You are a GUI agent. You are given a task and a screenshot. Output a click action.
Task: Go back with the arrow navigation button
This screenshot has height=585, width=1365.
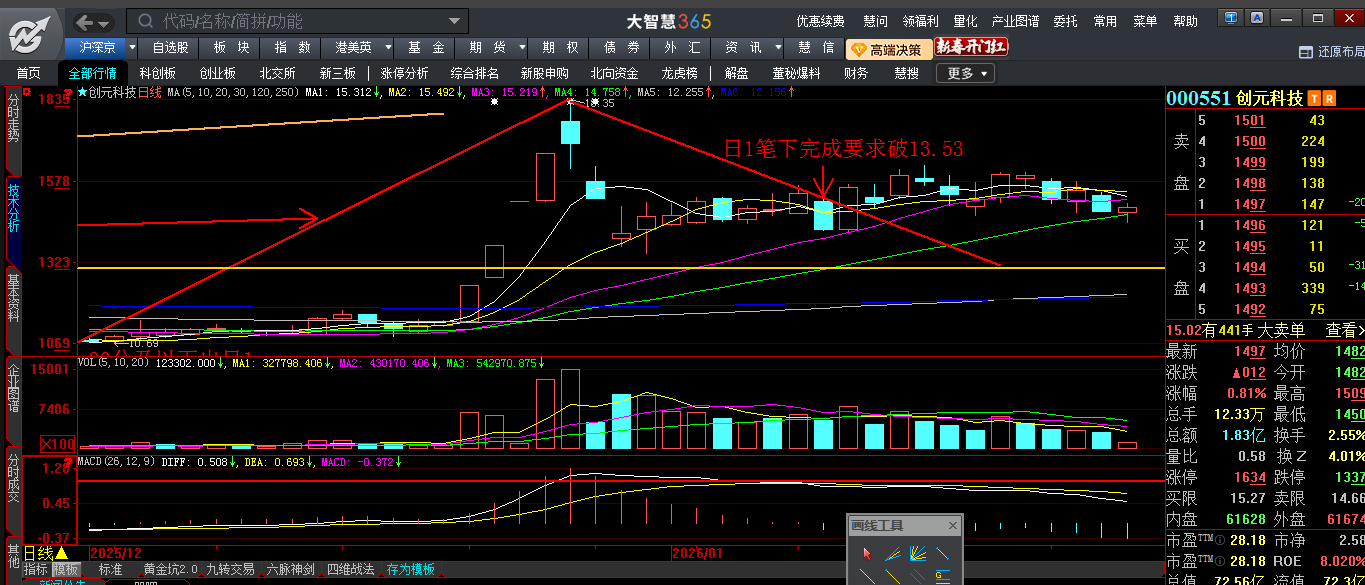point(85,21)
